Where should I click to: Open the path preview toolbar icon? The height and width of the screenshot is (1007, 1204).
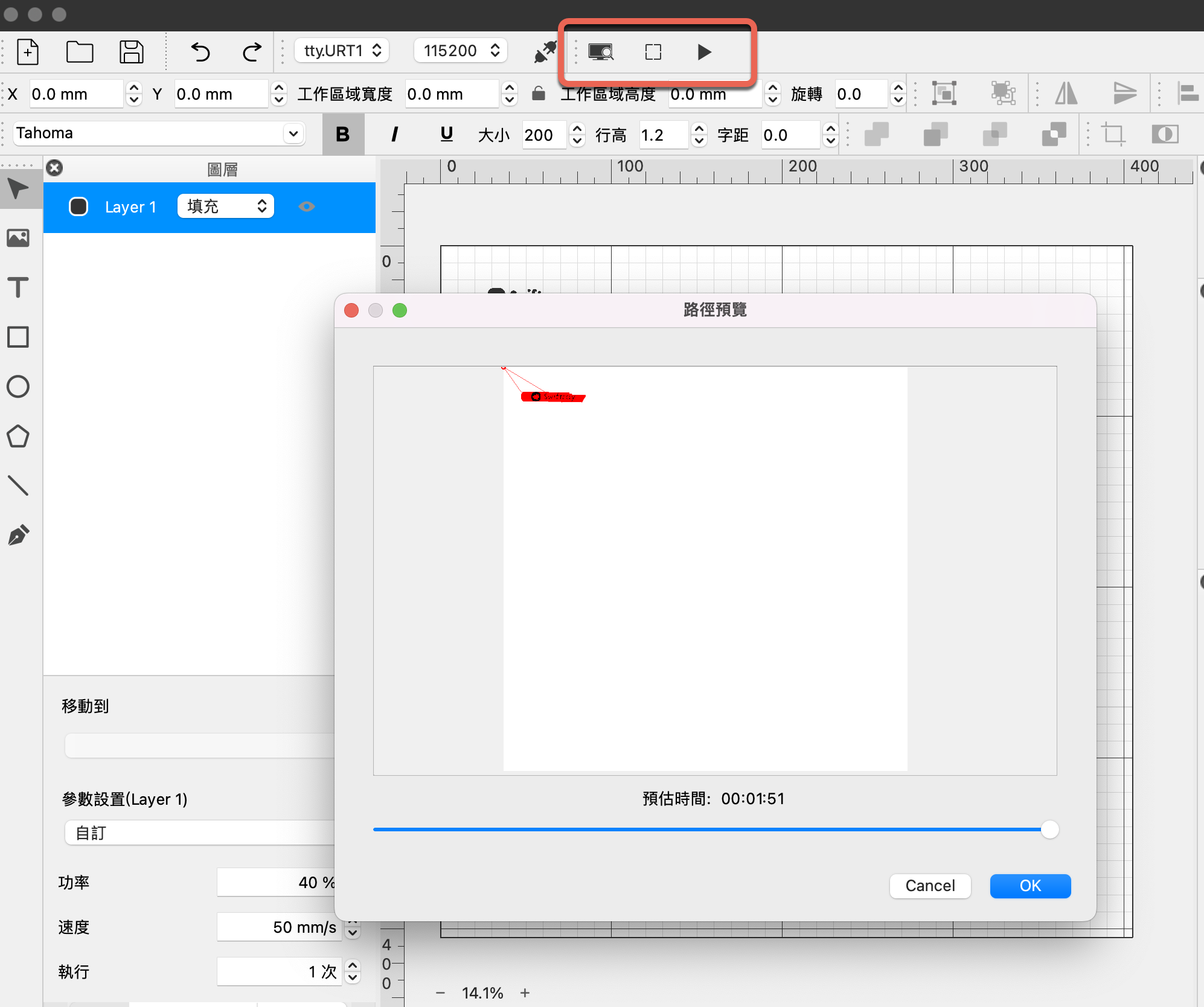coord(600,52)
